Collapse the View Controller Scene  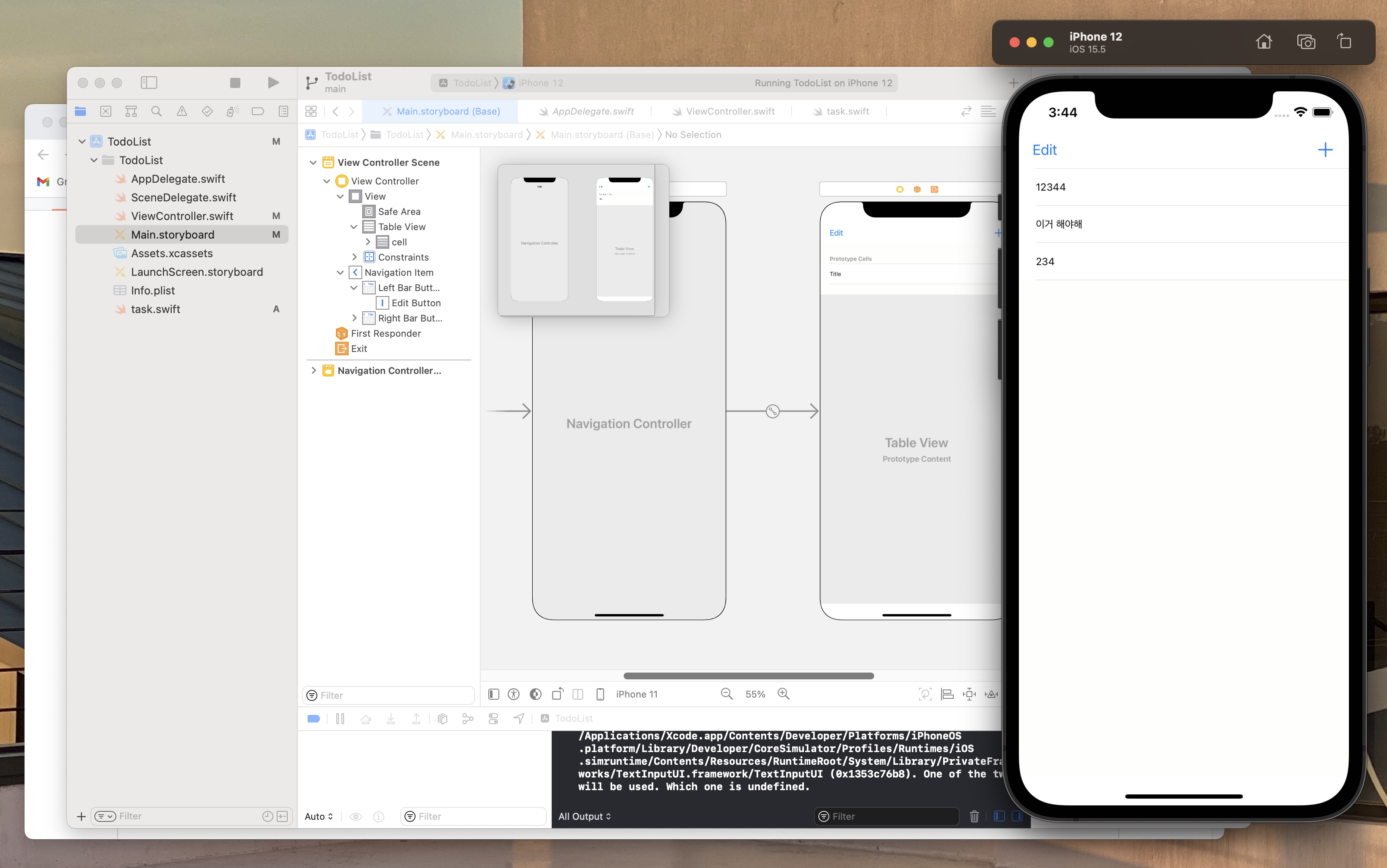coord(314,162)
